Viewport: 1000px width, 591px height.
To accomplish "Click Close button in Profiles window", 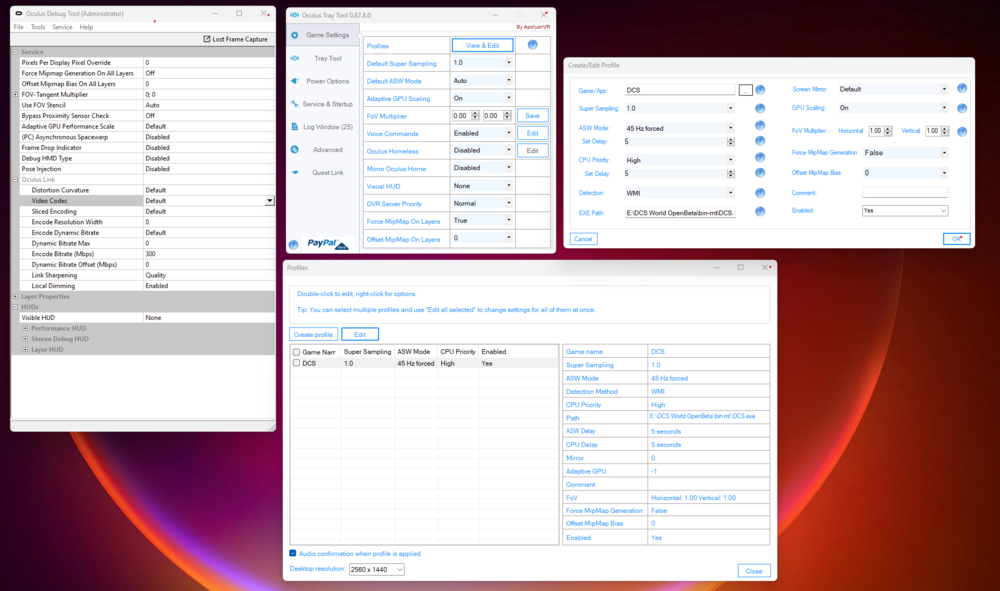I will tap(754, 571).
